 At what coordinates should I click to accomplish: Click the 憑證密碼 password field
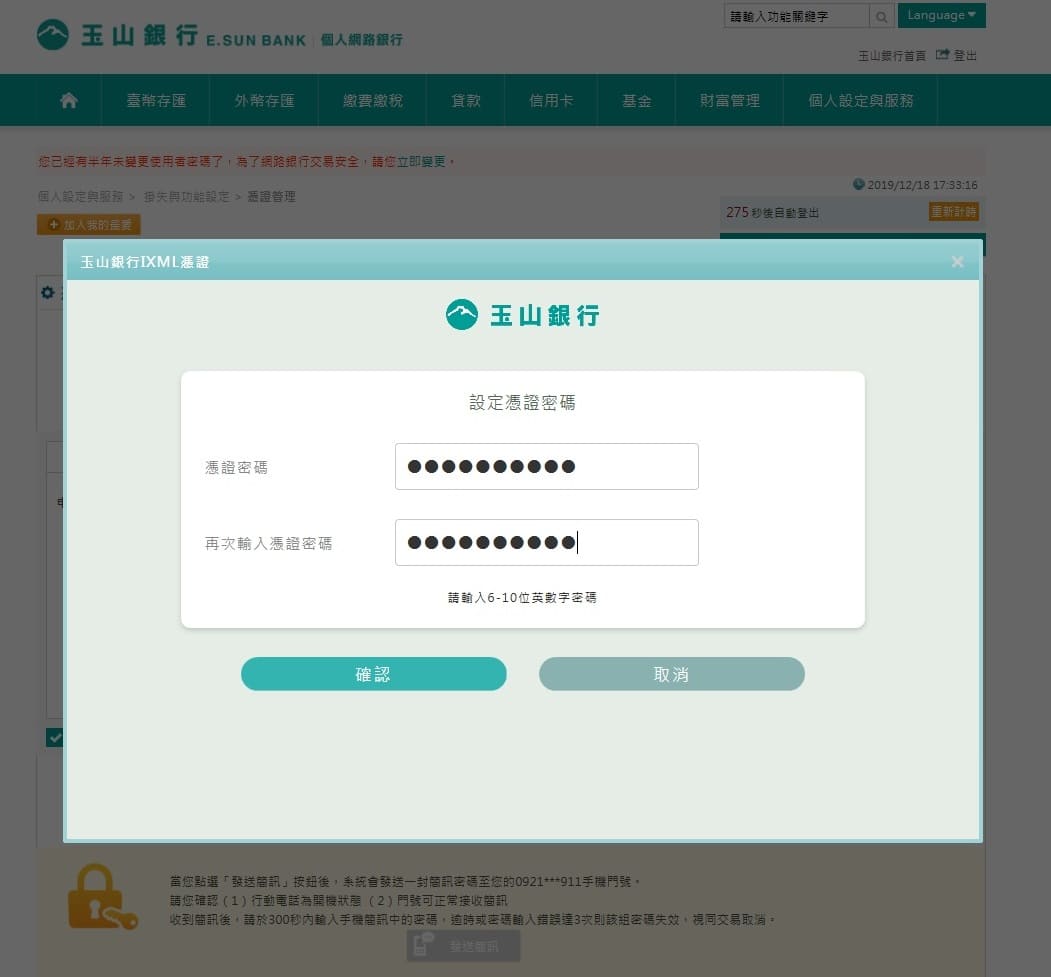546,466
